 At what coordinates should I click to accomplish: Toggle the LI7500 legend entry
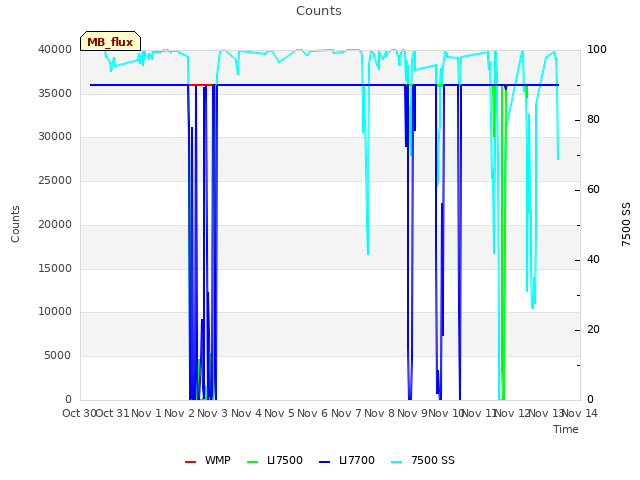pyautogui.click(x=275, y=460)
